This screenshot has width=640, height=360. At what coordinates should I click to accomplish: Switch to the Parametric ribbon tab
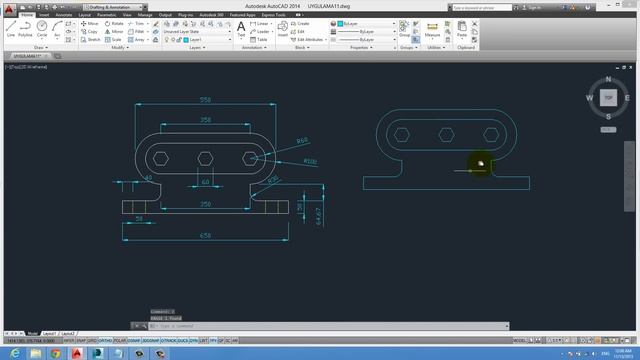107,15
